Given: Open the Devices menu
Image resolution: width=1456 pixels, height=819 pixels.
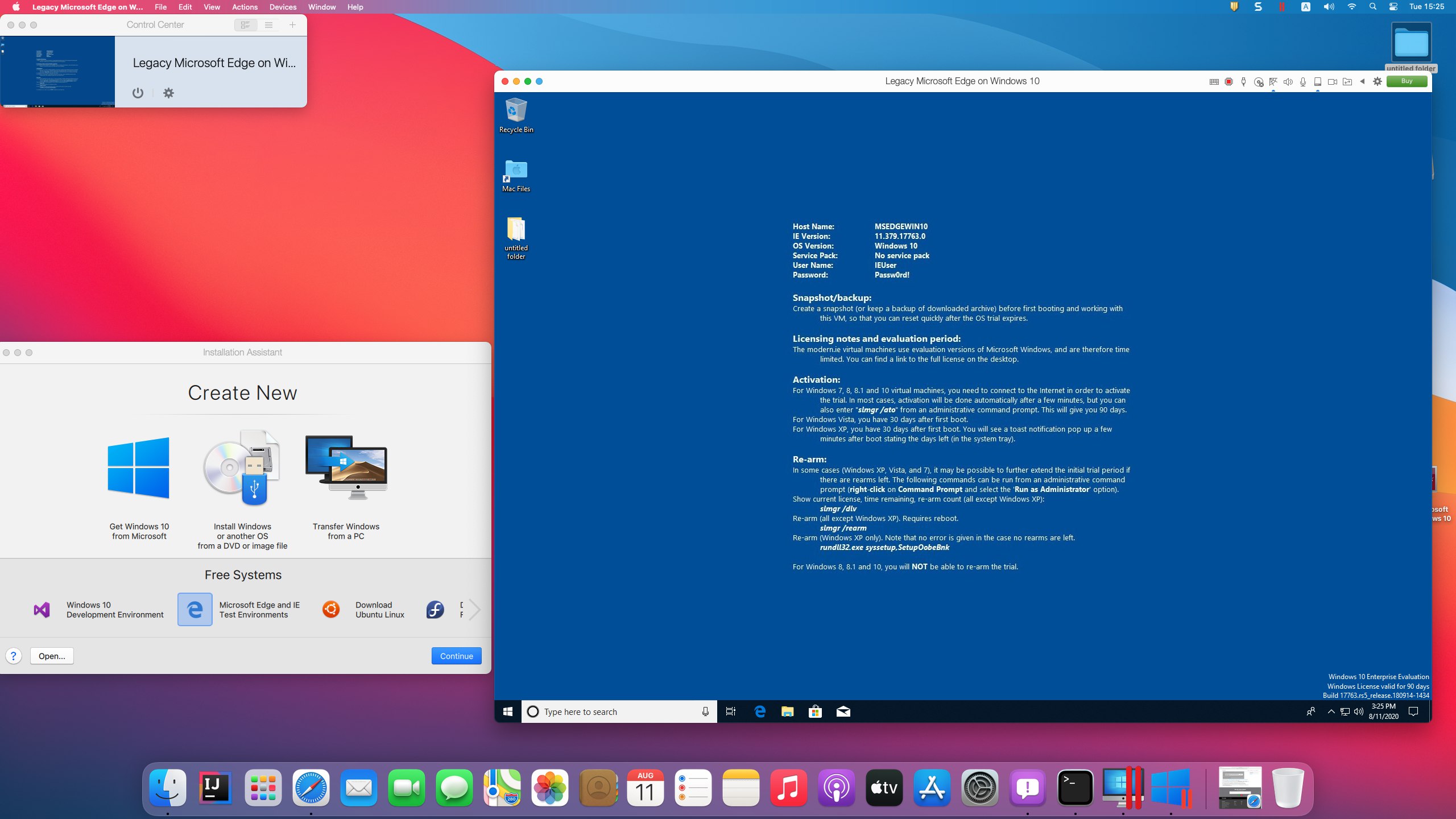Looking at the screenshot, I should [x=283, y=7].
